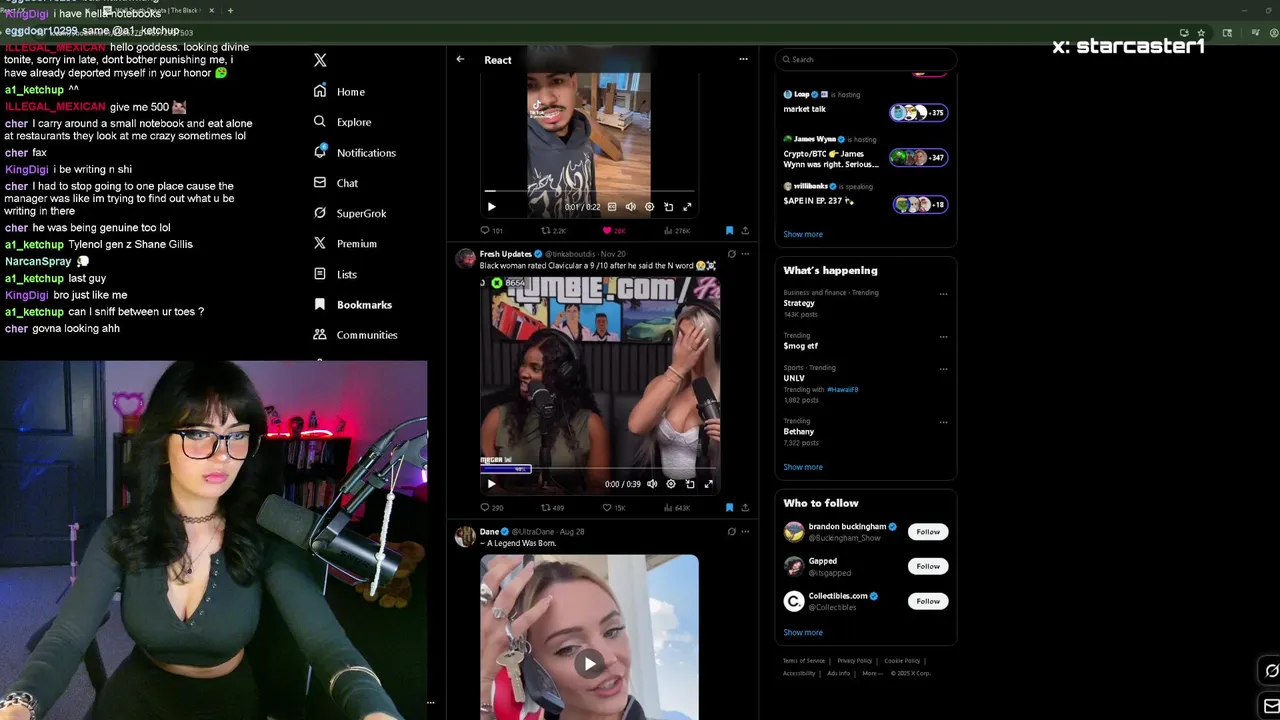Repost the post with 489 reposts

tap(553, 508)
